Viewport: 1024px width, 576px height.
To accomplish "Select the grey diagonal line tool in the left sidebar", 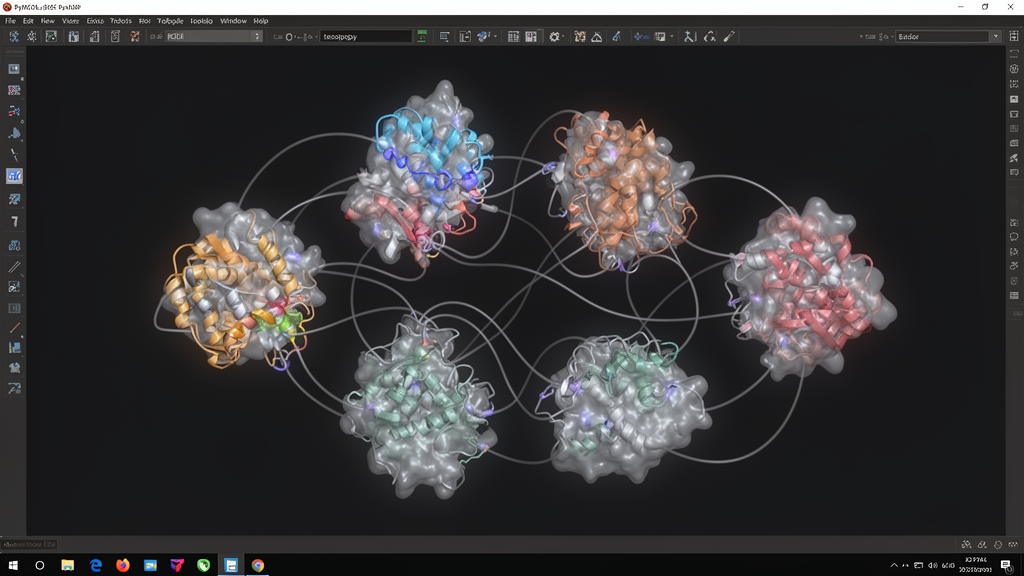I will (14, 267).
